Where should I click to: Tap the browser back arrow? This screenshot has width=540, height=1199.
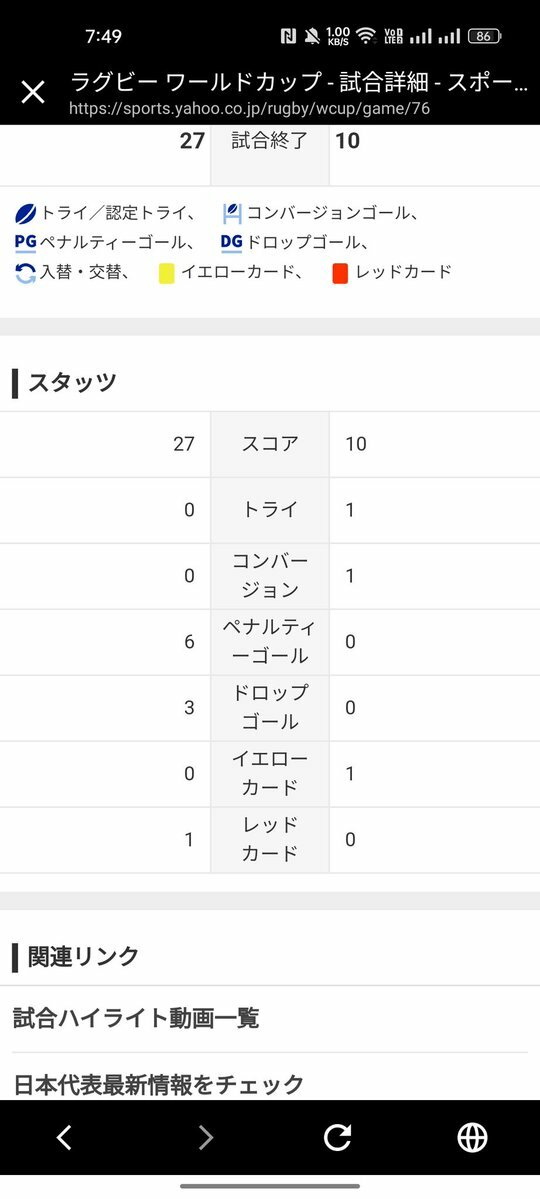65,1138
